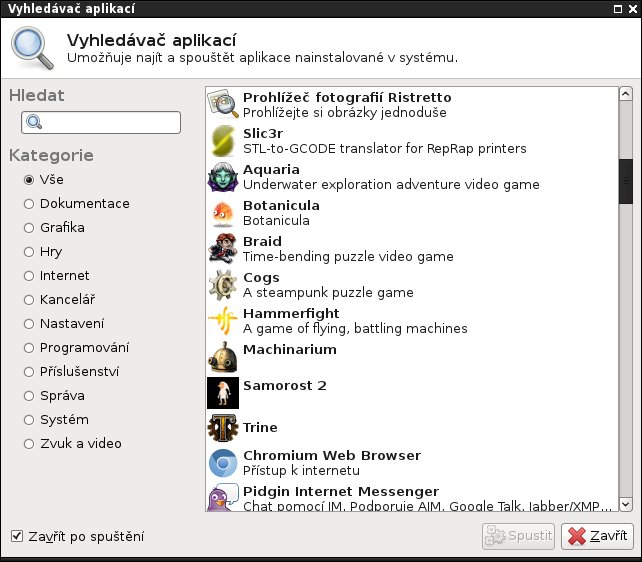Click inside the Hledat search field
Viewport: 642px width, 562px height.
coord(101,122)
